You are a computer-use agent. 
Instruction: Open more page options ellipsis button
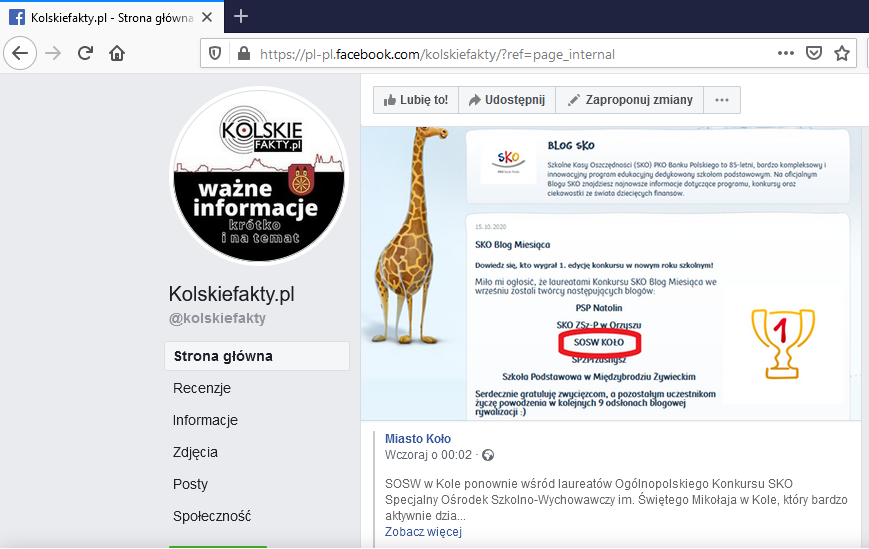point(722,100)
